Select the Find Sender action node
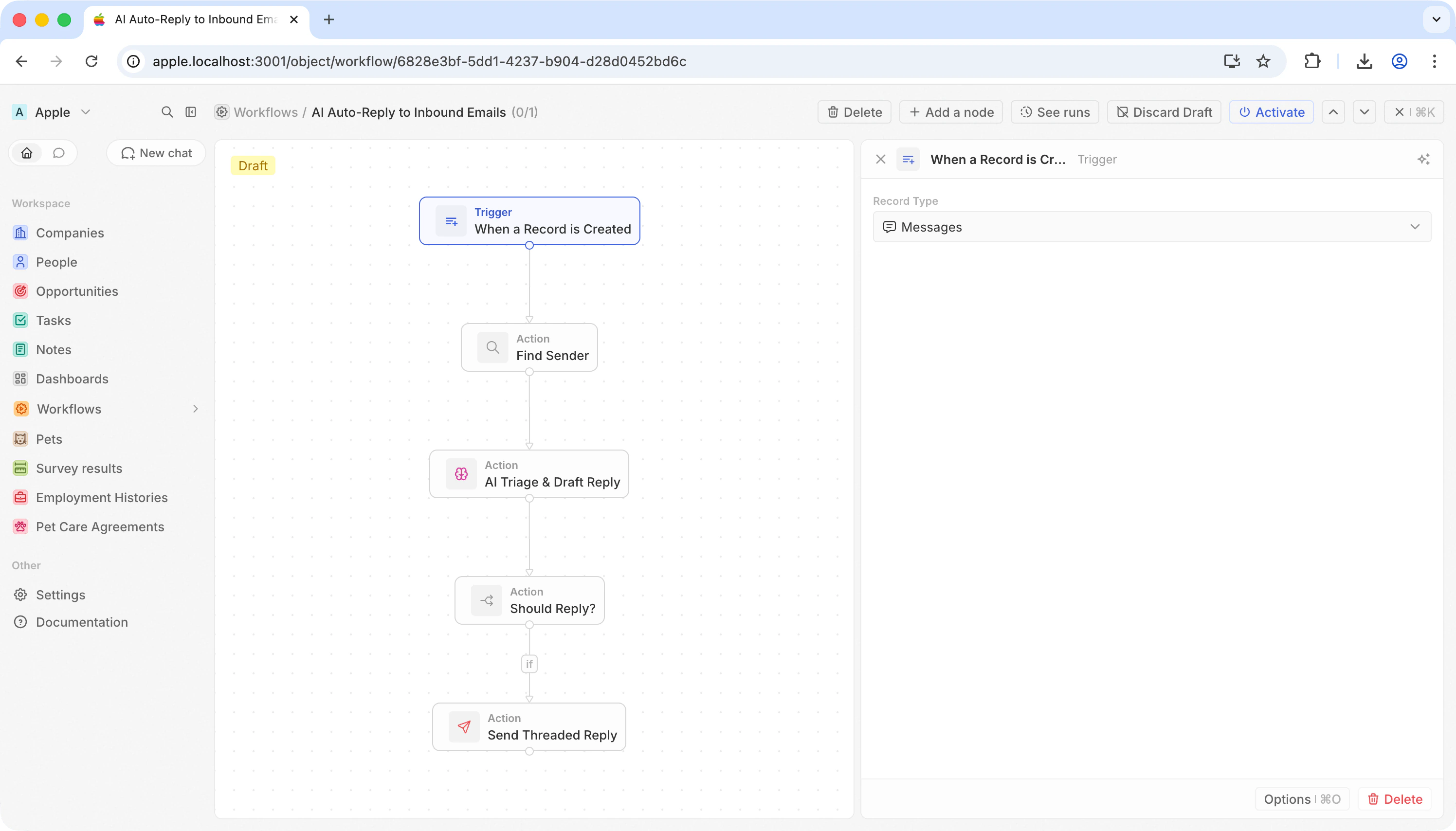Viewport: 1456px width, 831px height. 529,347
